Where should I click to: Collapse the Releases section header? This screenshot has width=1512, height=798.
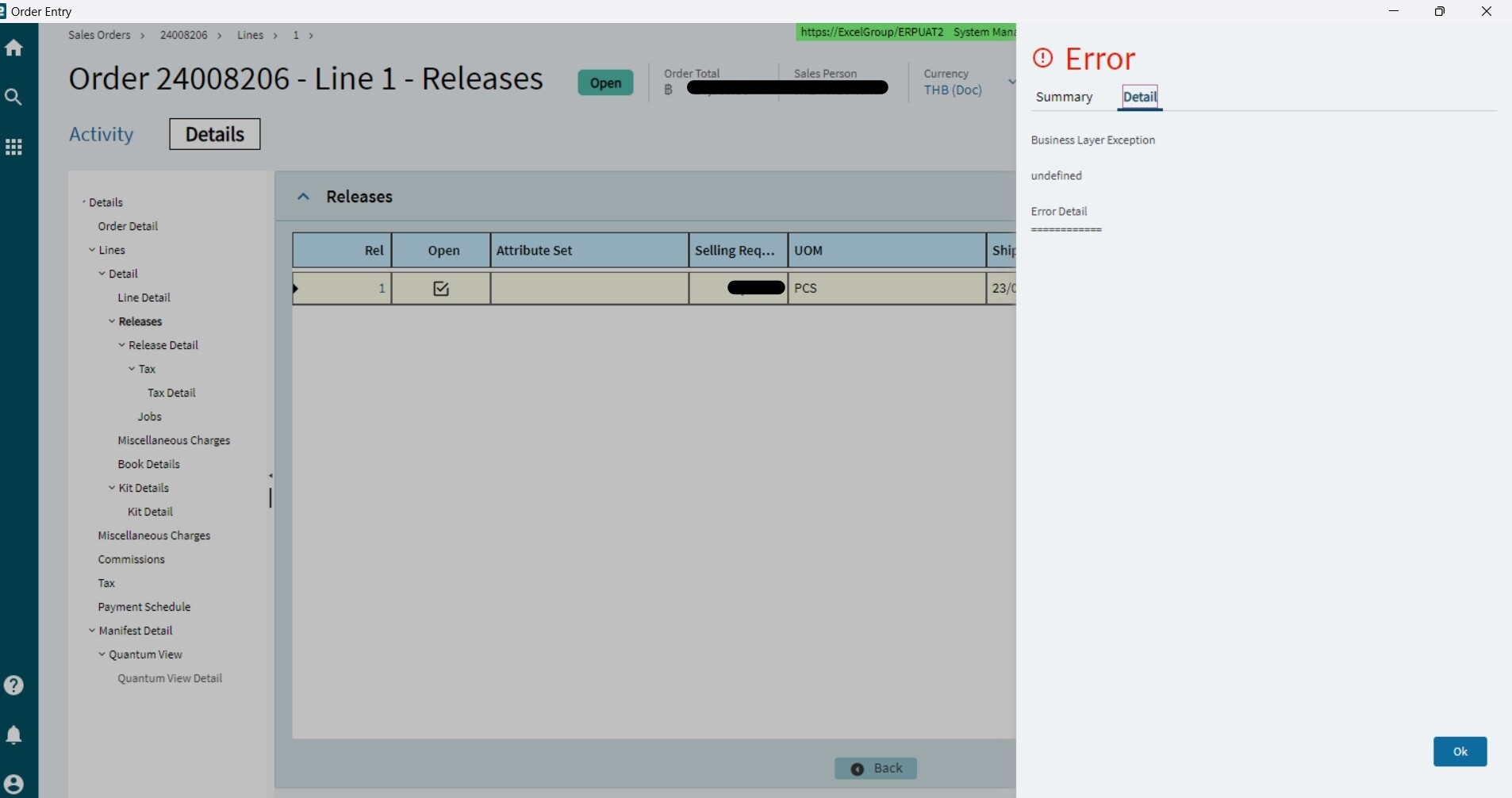305,196
